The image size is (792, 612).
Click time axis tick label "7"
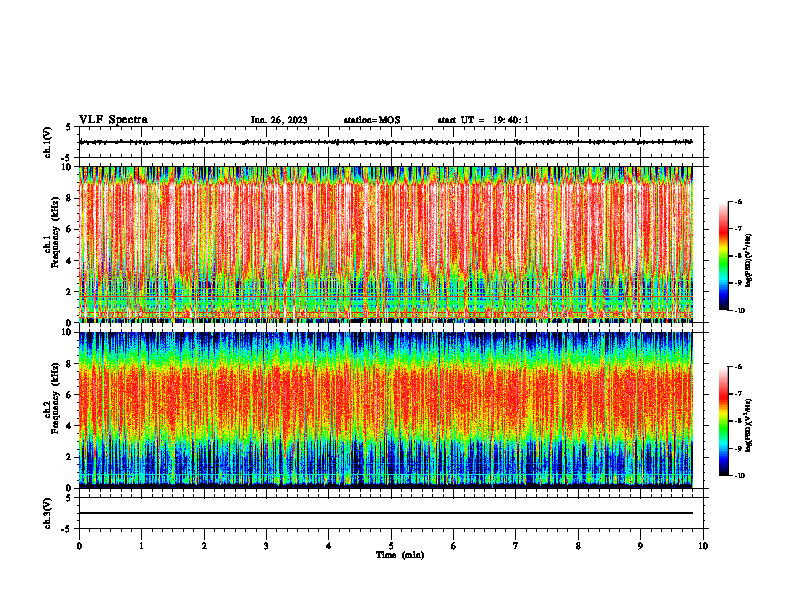point(516,546)
